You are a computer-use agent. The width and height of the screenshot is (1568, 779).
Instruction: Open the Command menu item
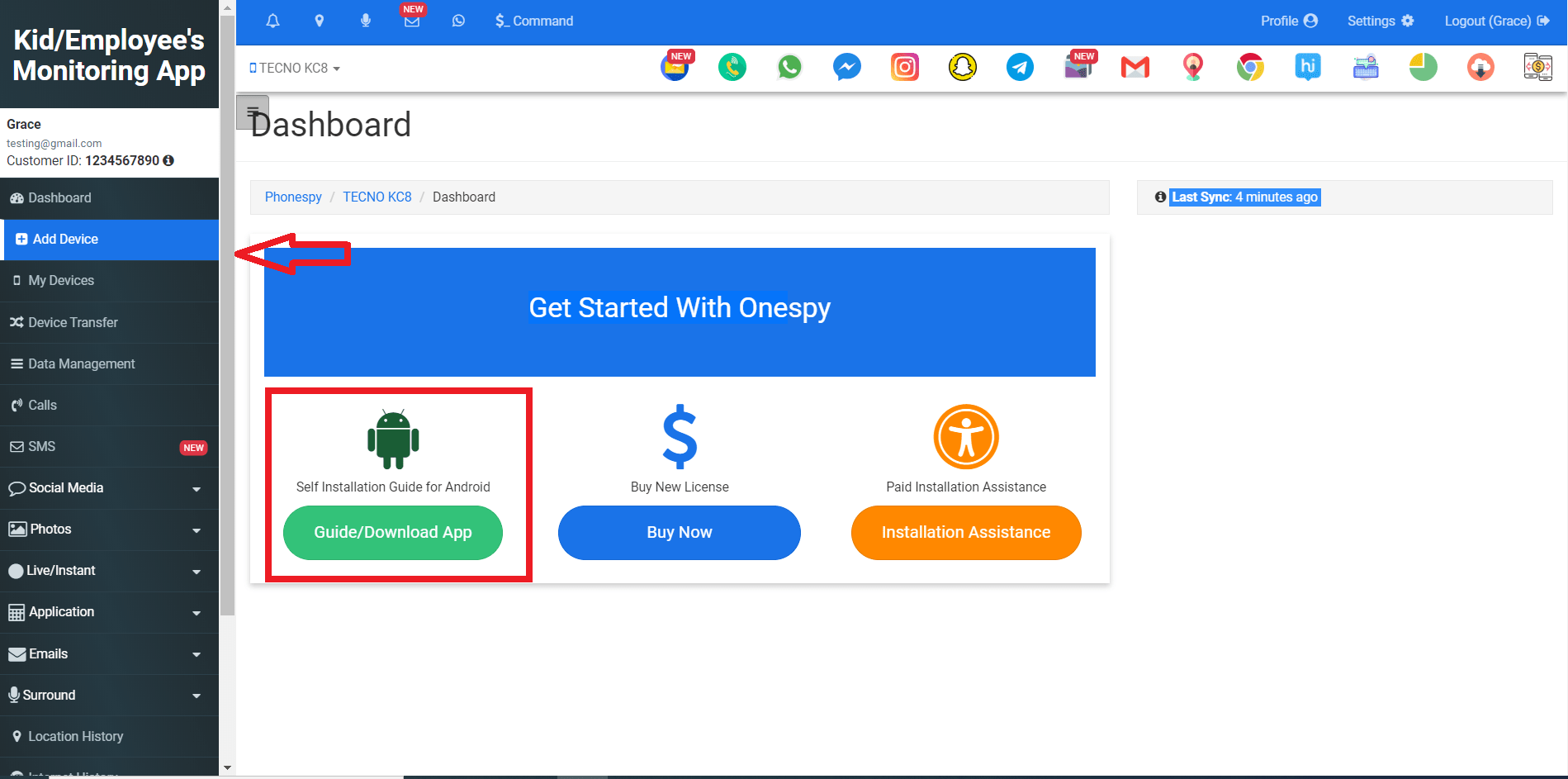click(534, 21)
